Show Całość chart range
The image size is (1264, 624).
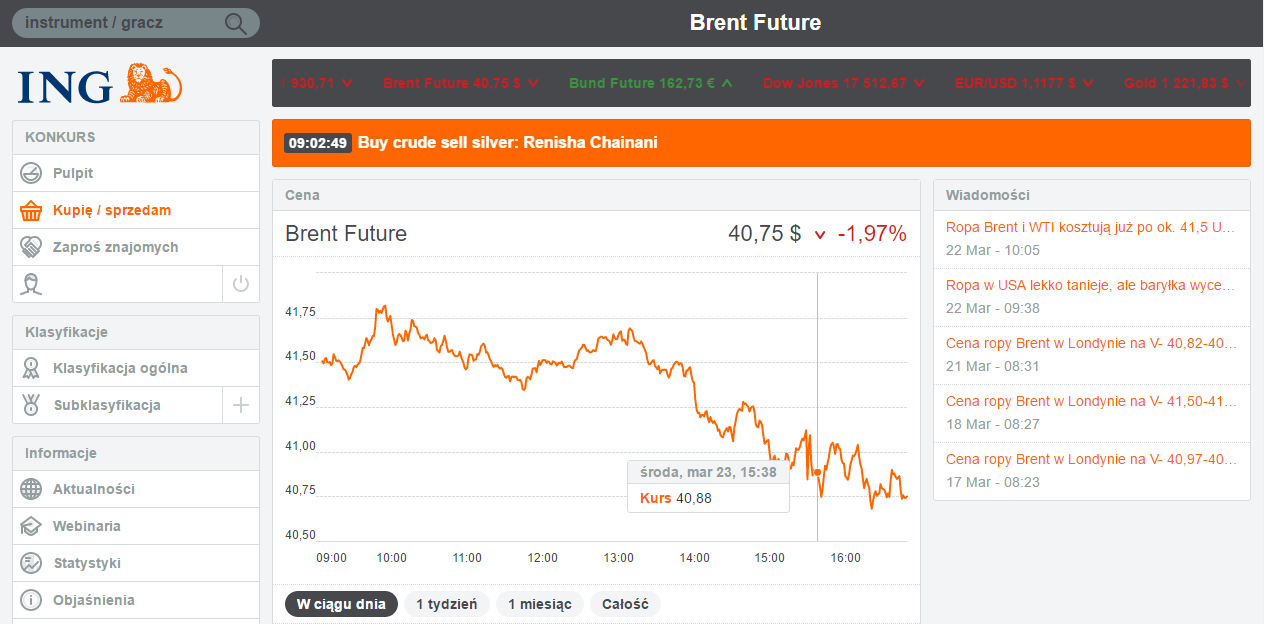click(625, 604)
